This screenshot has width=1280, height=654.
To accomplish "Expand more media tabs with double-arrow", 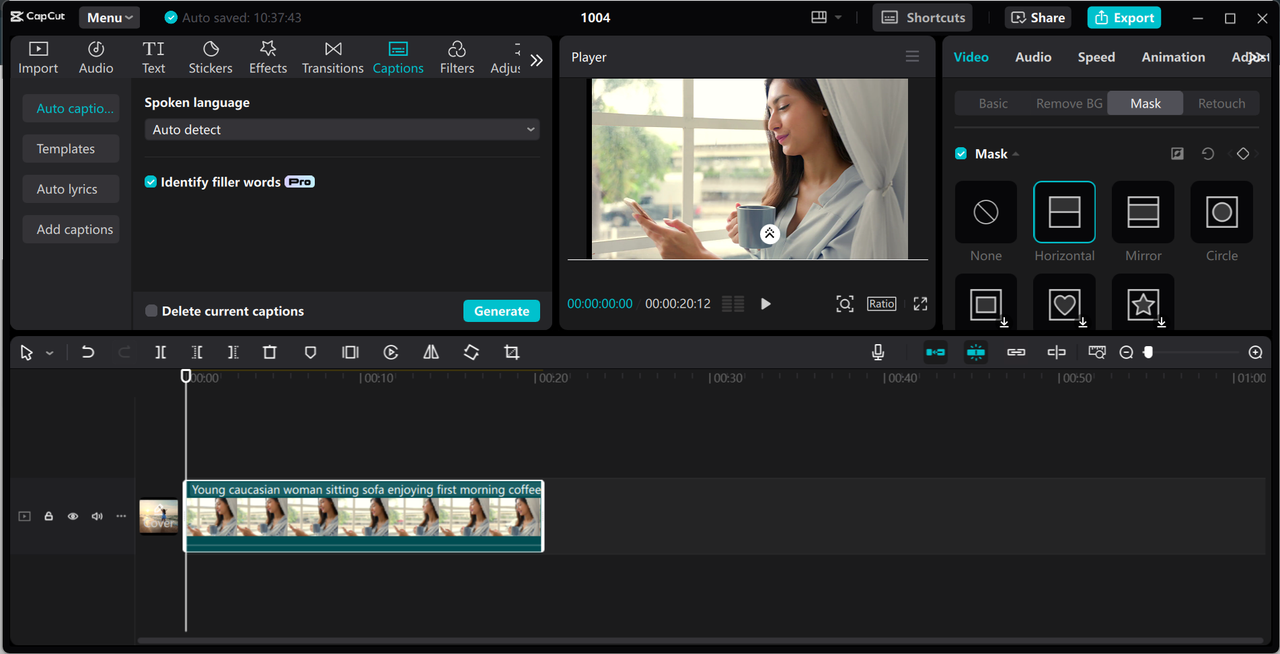I will coord(537,60).
